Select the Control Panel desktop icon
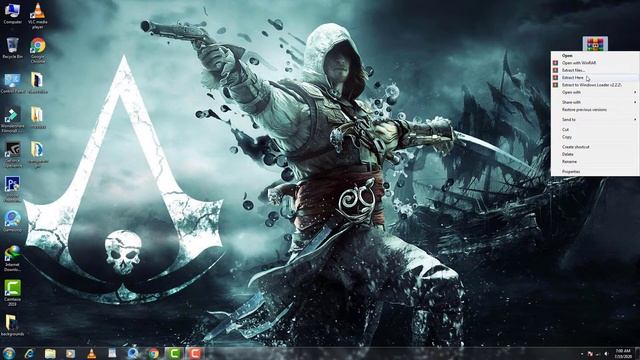The width and height of the screenshot is (640, 360). pos(12,83)
